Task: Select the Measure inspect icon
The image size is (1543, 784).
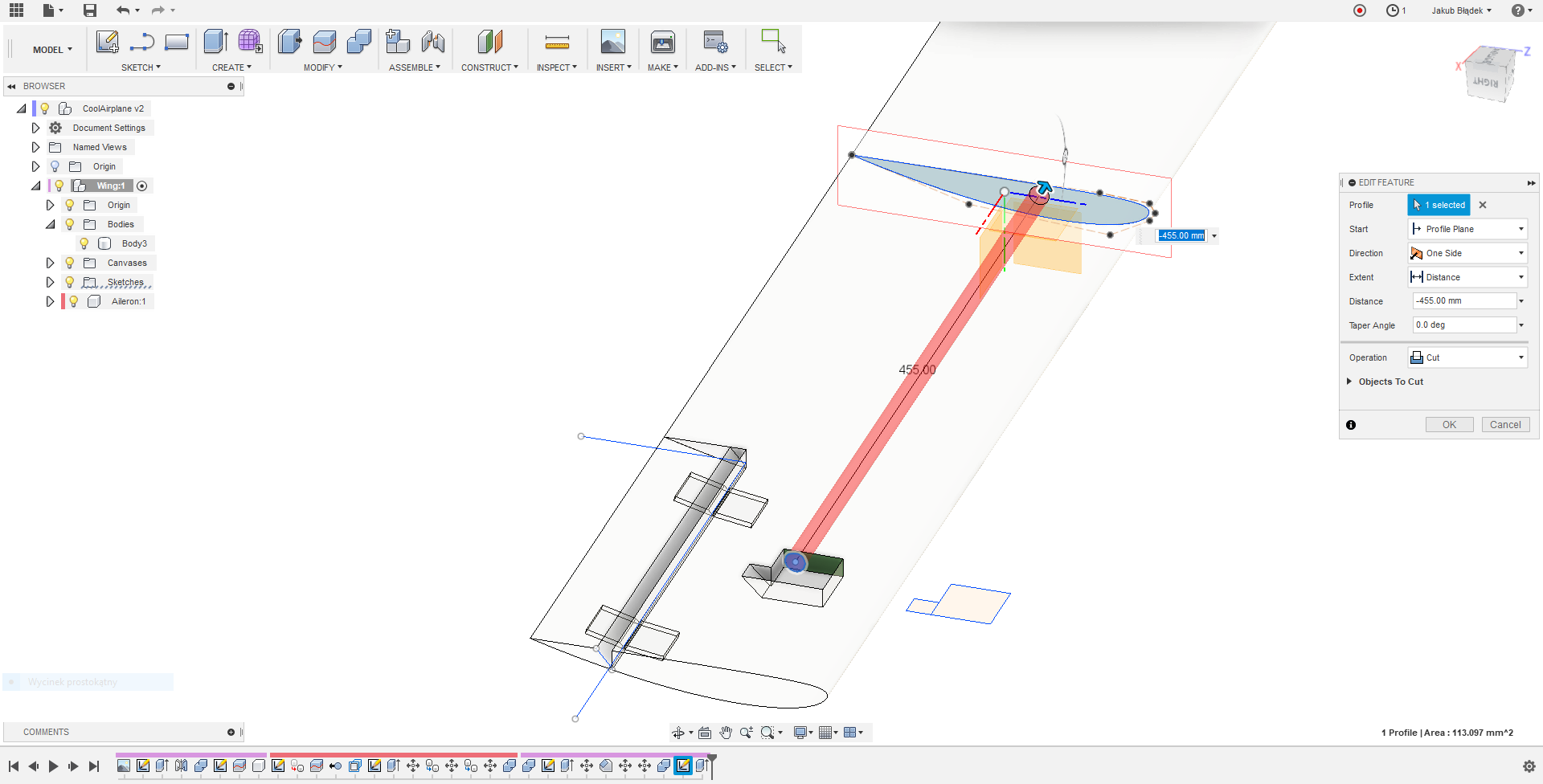Action: coord(557,42)
